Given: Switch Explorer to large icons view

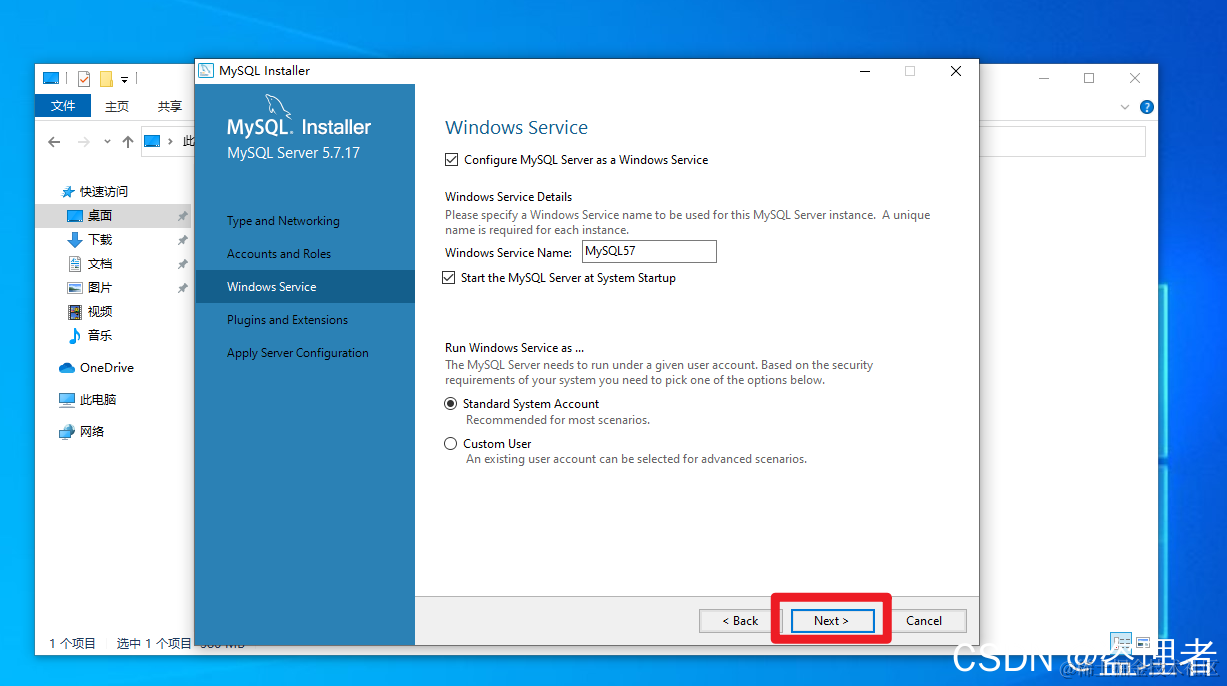Looking at the screenshot, I should tap(1143, 642).
